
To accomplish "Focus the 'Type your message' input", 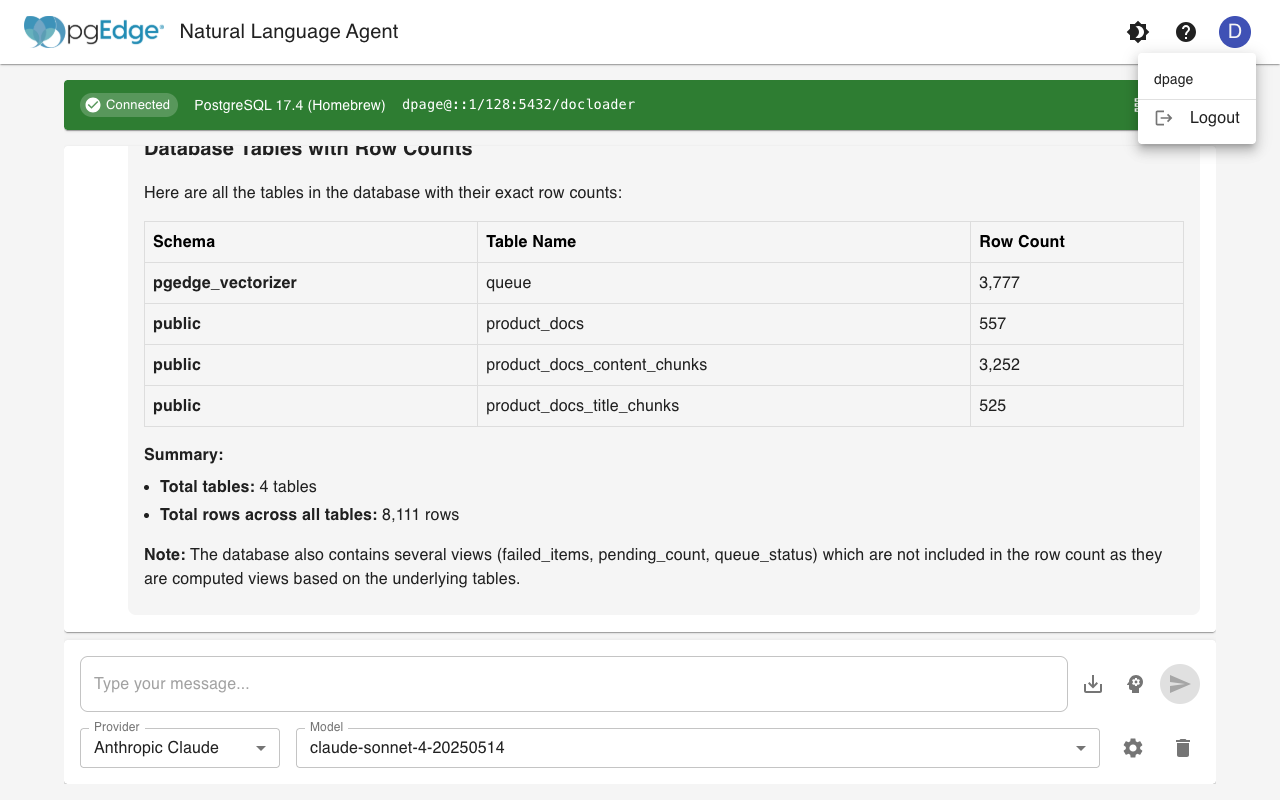I will (x=573, y=684).
